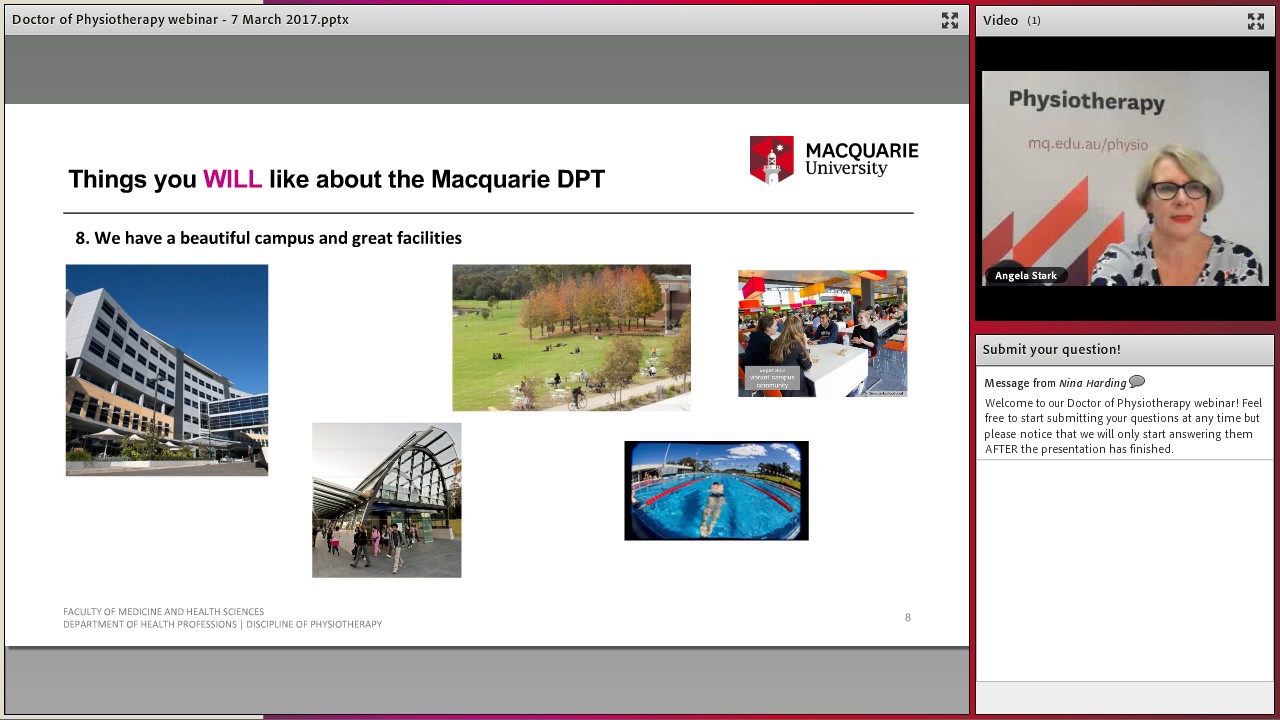Click 'Faculty of Medicine and Health Sciences' footer

[164, 611]
